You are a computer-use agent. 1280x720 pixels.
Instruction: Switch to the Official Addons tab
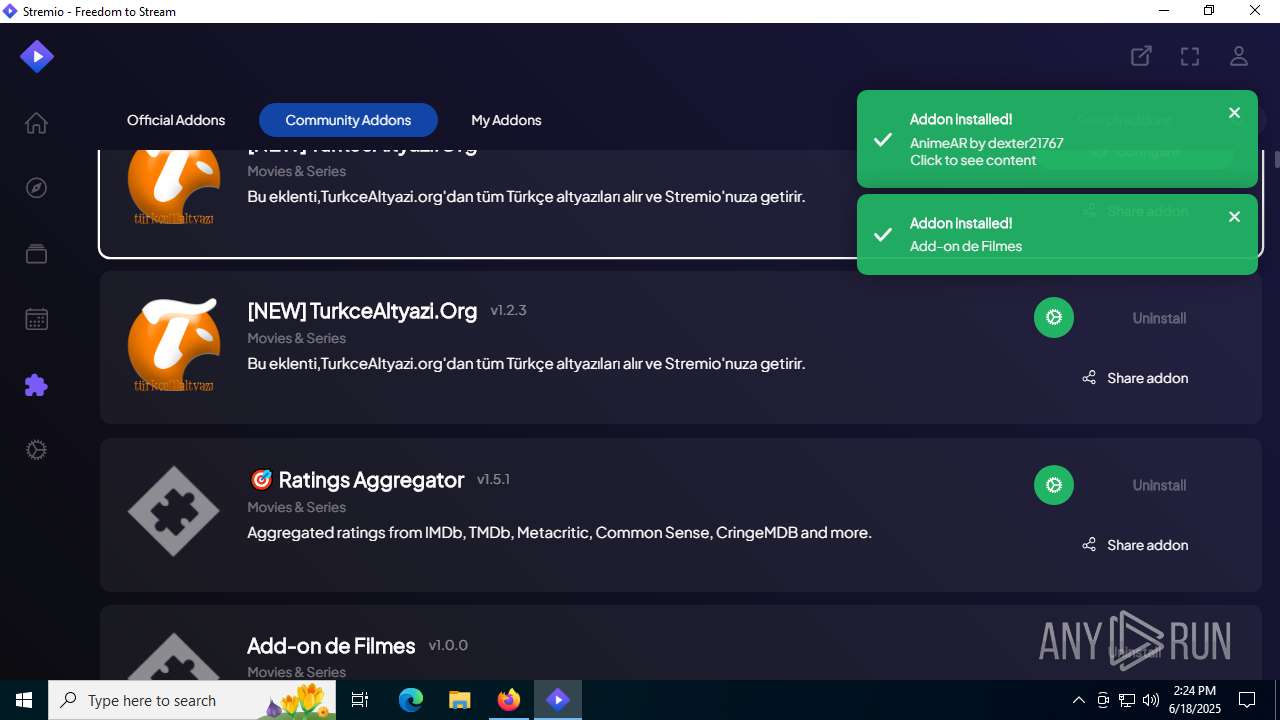click(176, 120)
